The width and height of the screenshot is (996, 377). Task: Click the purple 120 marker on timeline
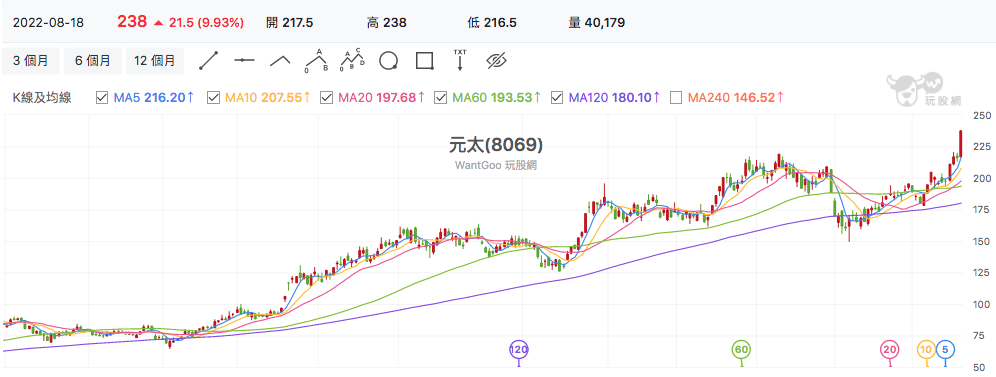(x=520, y=349)
